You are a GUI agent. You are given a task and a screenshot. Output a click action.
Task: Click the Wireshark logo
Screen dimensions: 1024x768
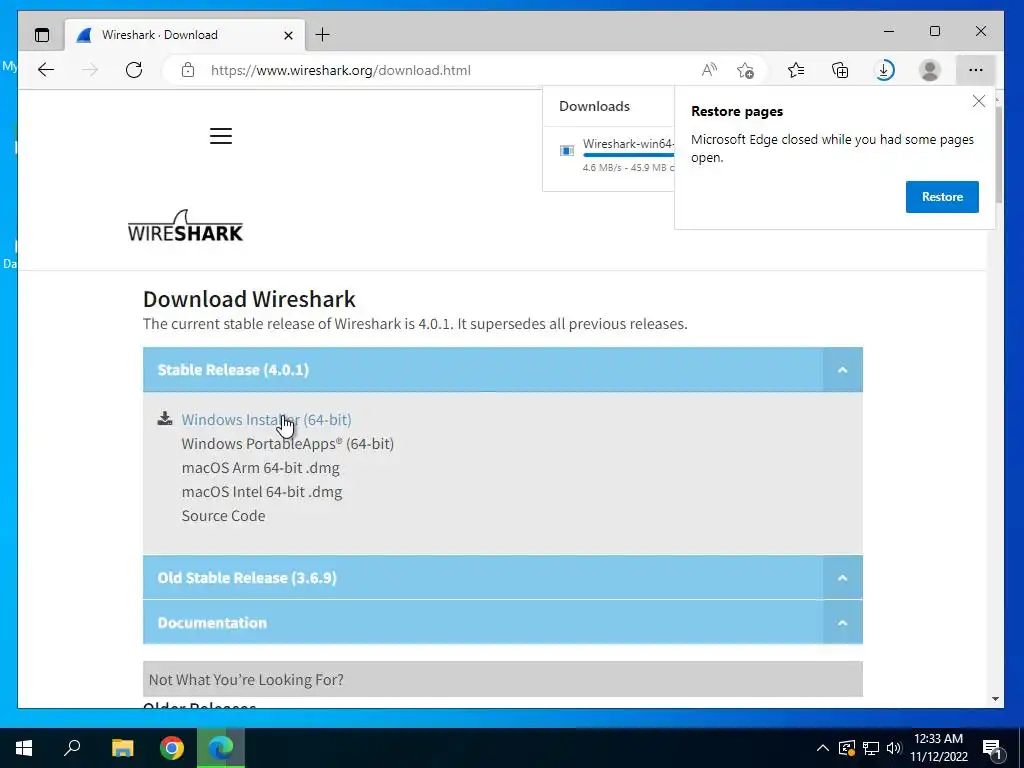tap(185, 226)
